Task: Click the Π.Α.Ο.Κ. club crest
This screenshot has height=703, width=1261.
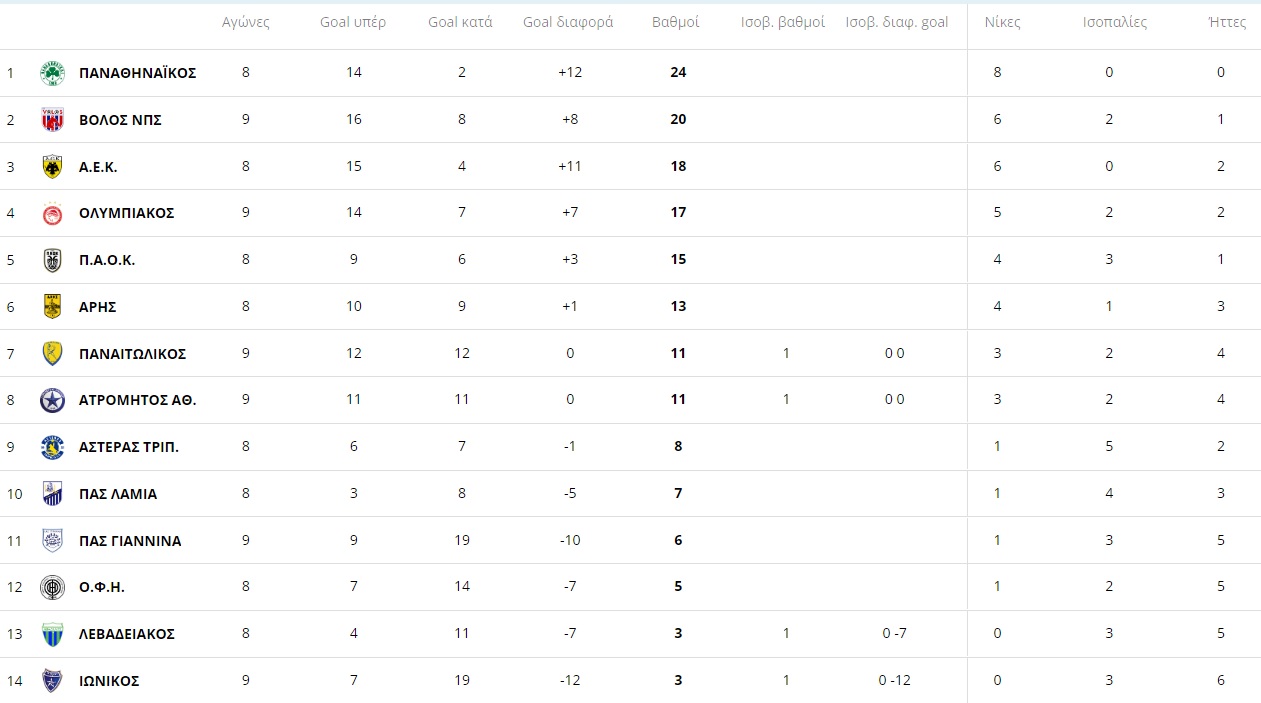Action: pyautogui.click(x=52, y=260)
